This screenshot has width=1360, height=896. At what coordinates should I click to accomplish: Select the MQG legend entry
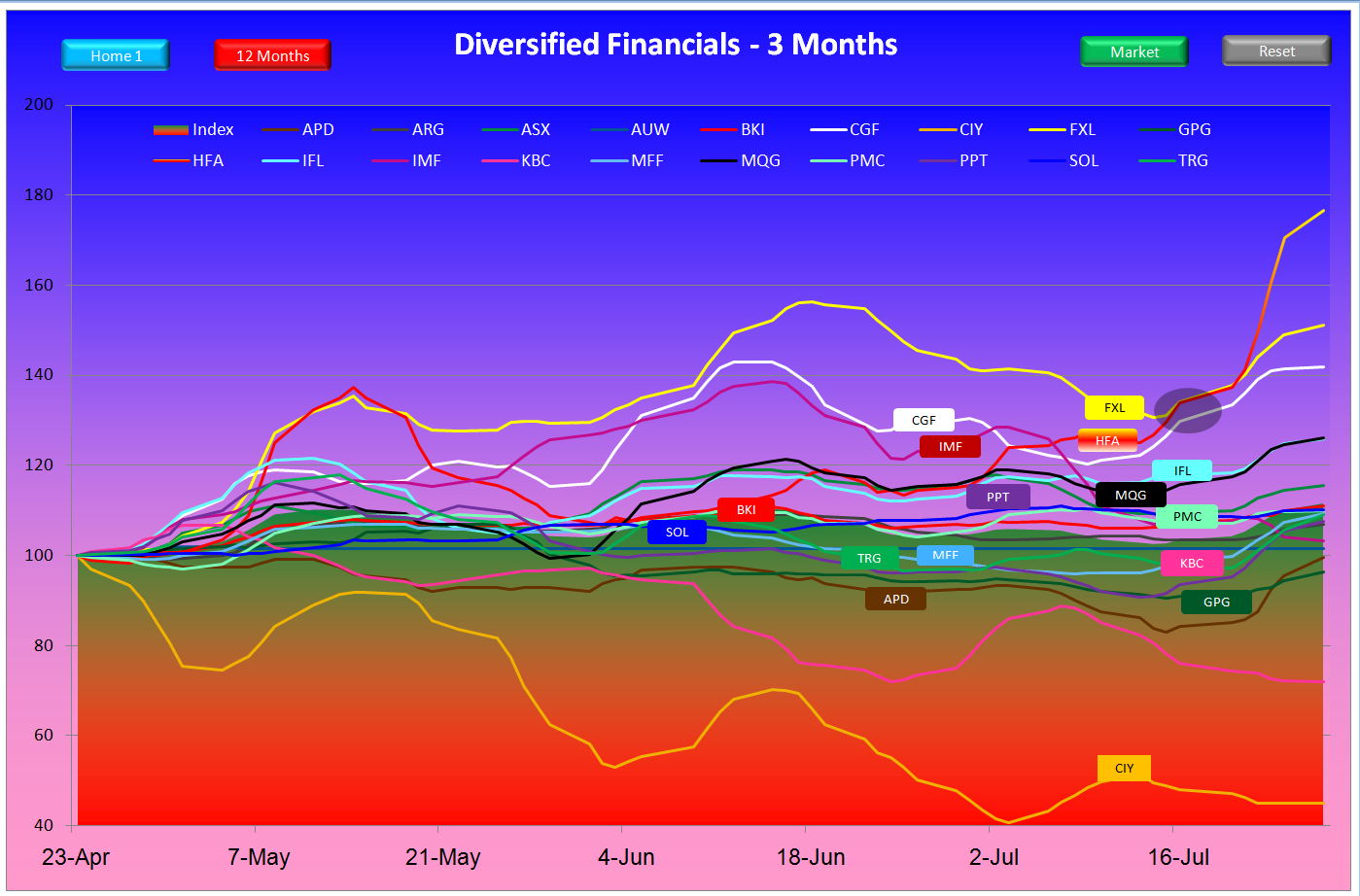click(741, 160)
